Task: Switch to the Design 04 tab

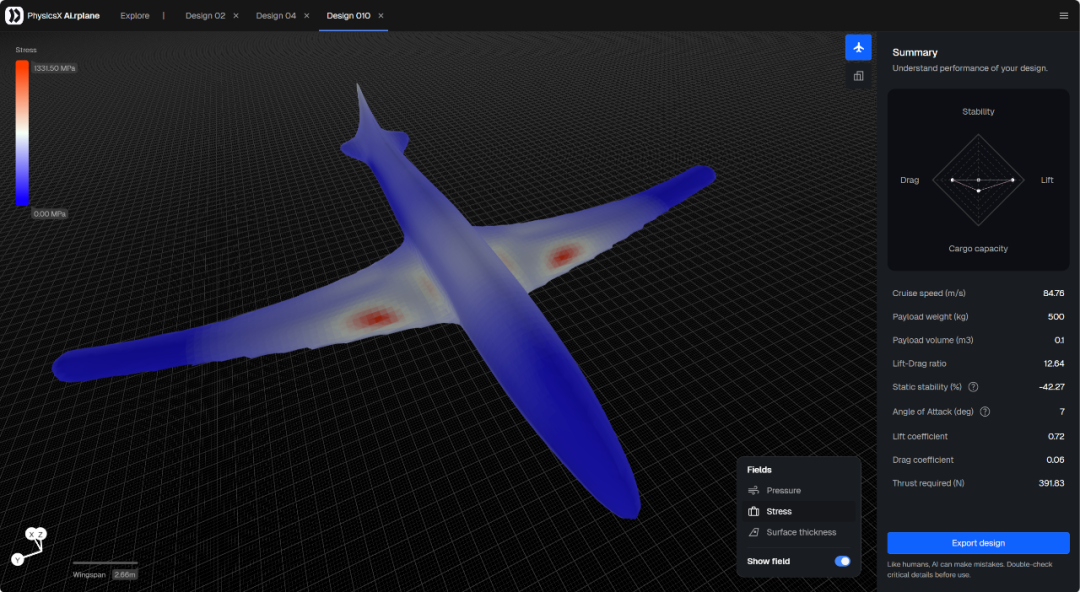Action: 276,16
